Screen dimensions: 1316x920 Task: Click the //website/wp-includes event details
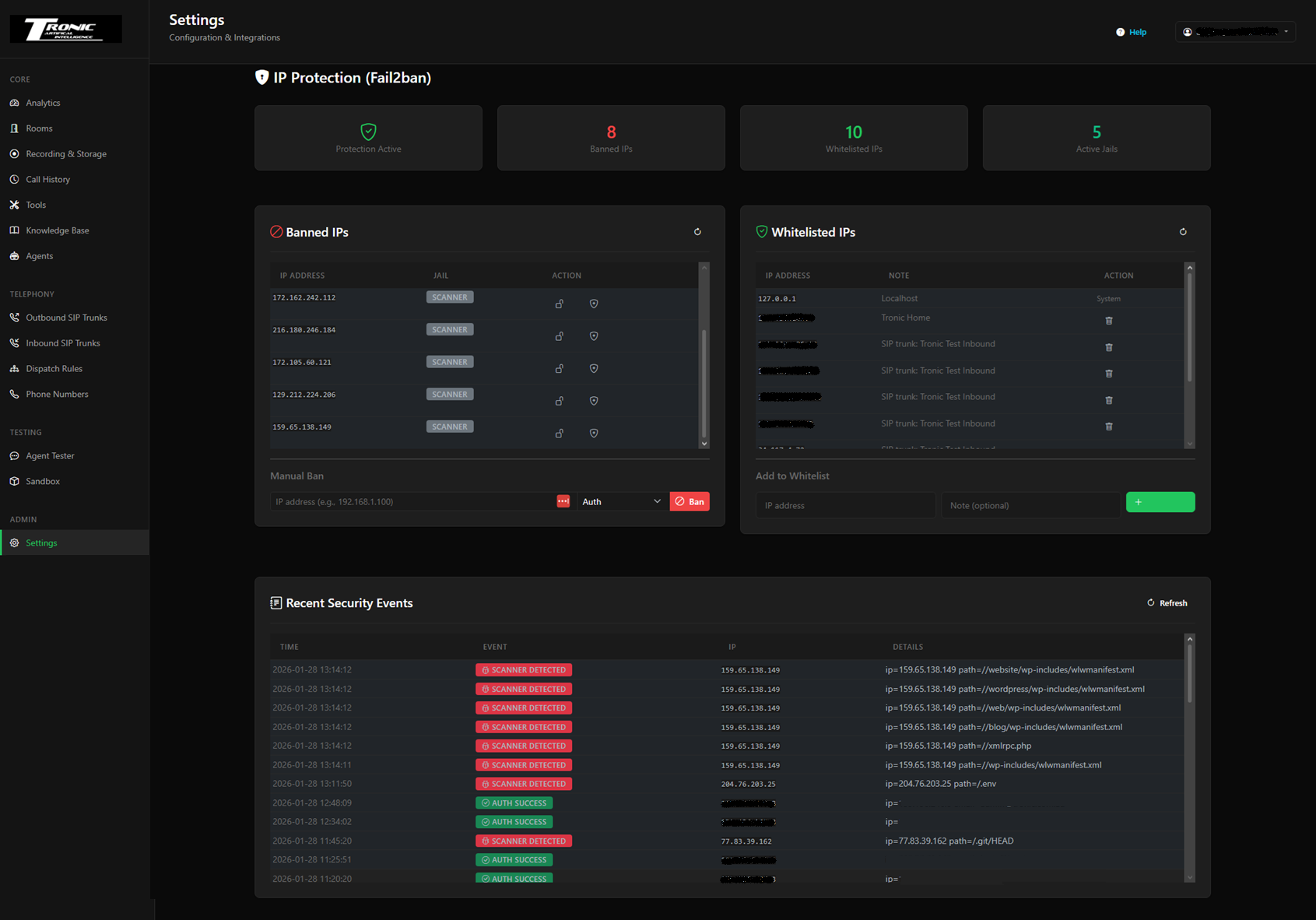click(x=1009, y=669)
